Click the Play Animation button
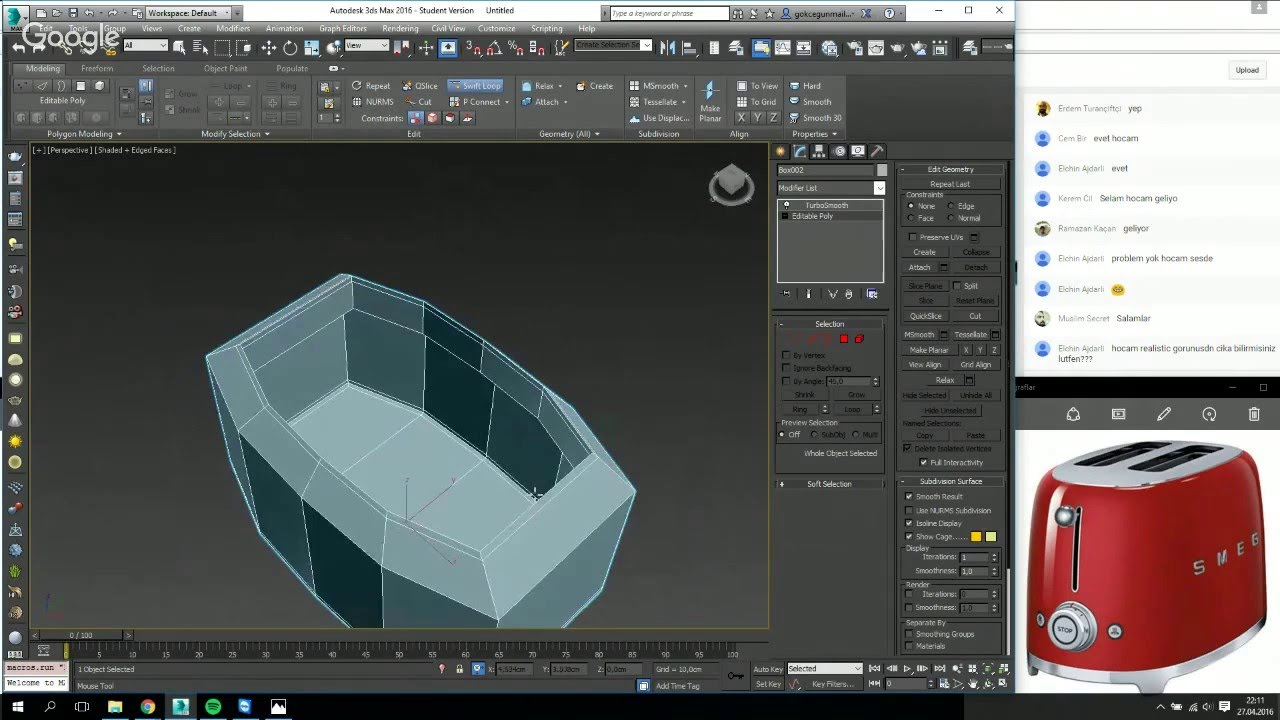Viewport: 1280px width, 720px height. click(907, 668)
